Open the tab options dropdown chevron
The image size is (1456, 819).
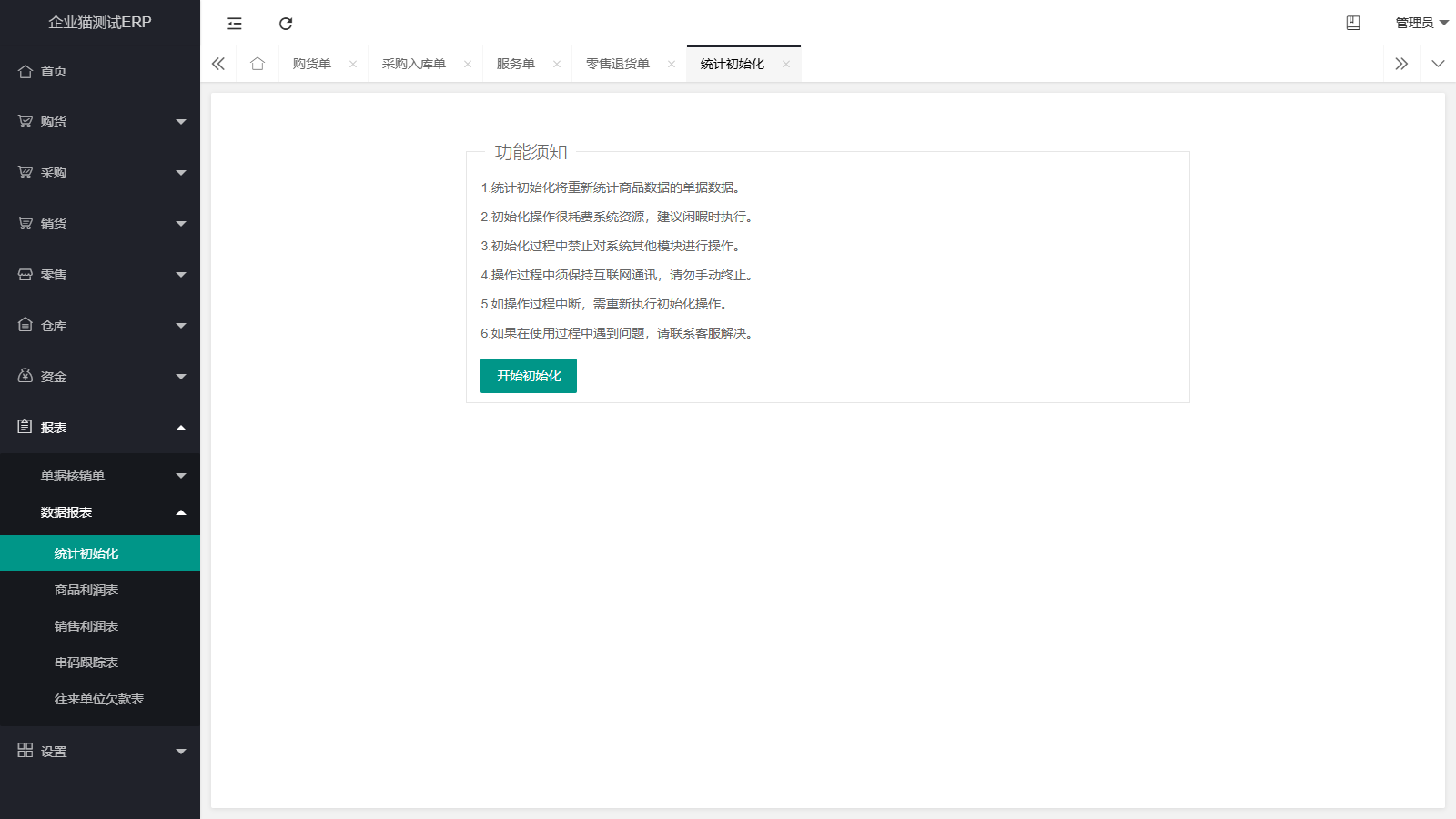pos(1438,64)
